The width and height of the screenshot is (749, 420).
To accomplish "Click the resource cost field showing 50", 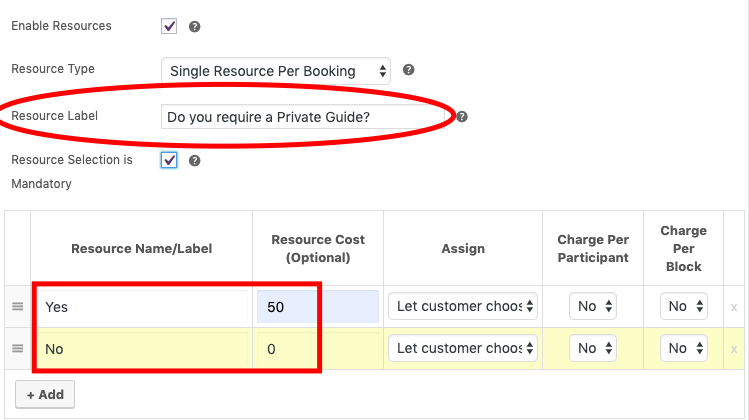I will coord(317,307).
